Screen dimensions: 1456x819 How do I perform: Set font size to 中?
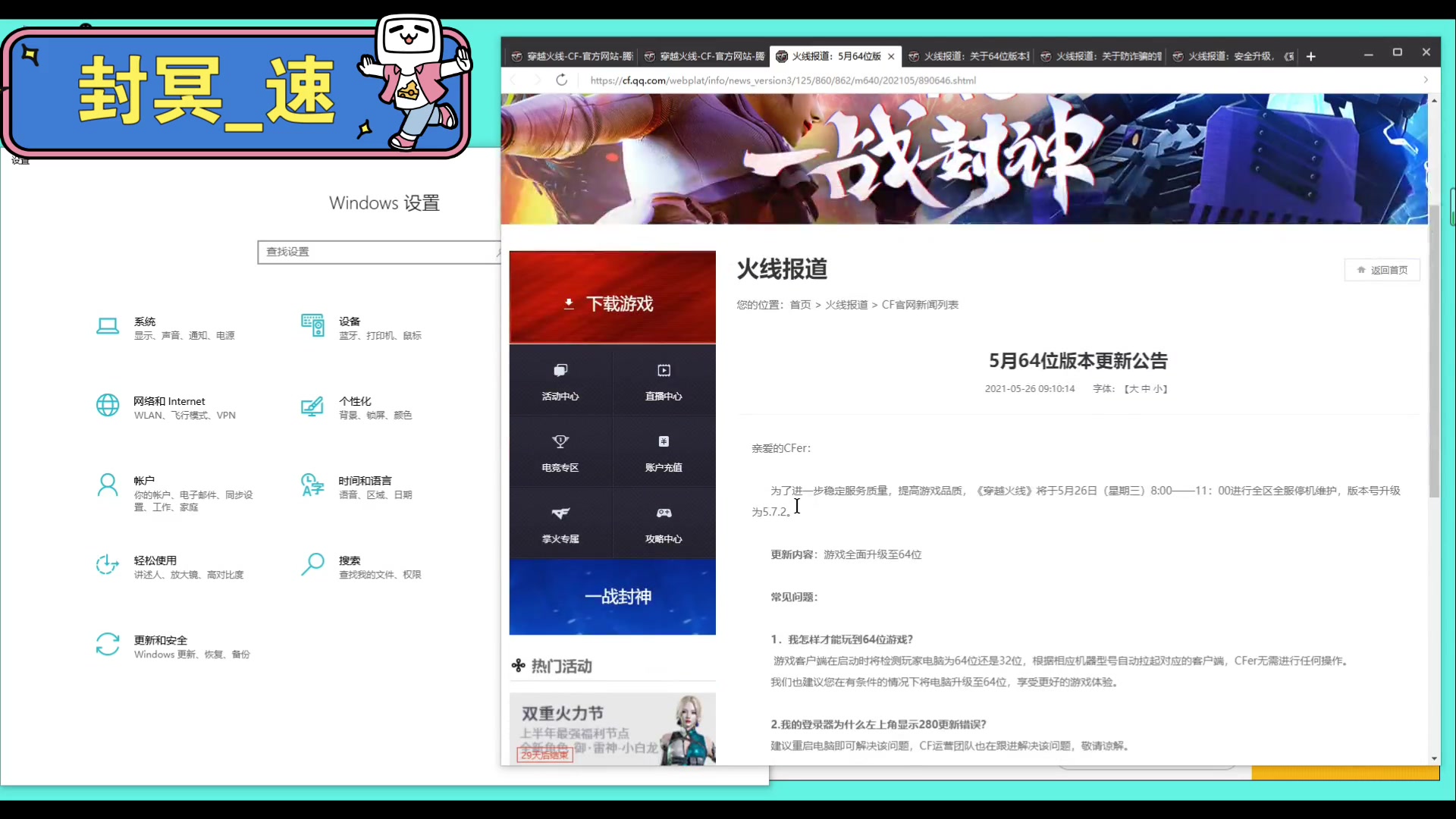tap(1146, 389)
